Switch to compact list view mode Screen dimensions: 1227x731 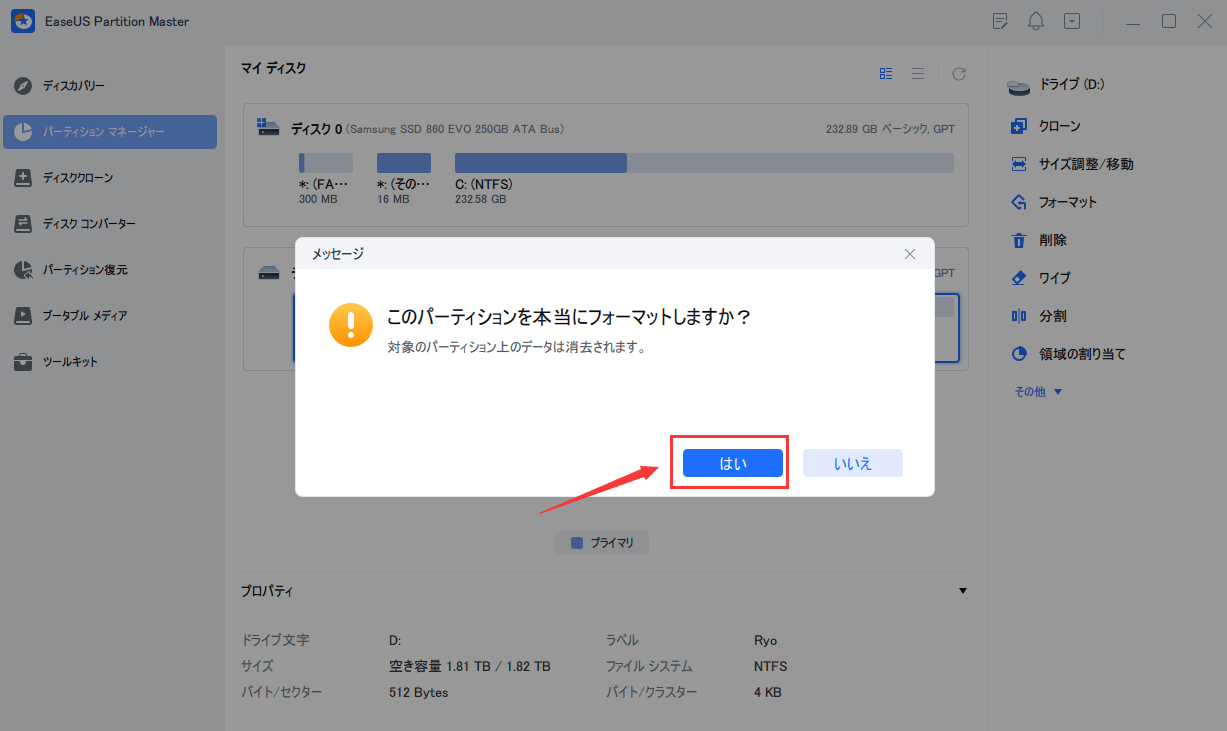[918, 73]
